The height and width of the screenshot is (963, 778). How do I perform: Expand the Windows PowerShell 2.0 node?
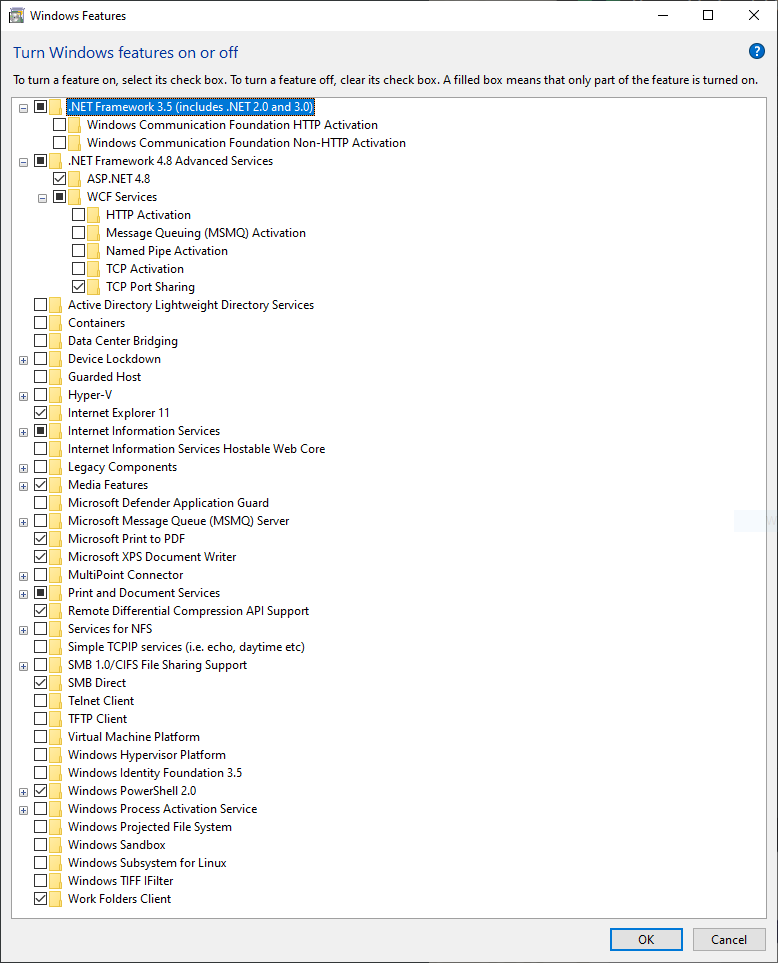pos(23,792)
